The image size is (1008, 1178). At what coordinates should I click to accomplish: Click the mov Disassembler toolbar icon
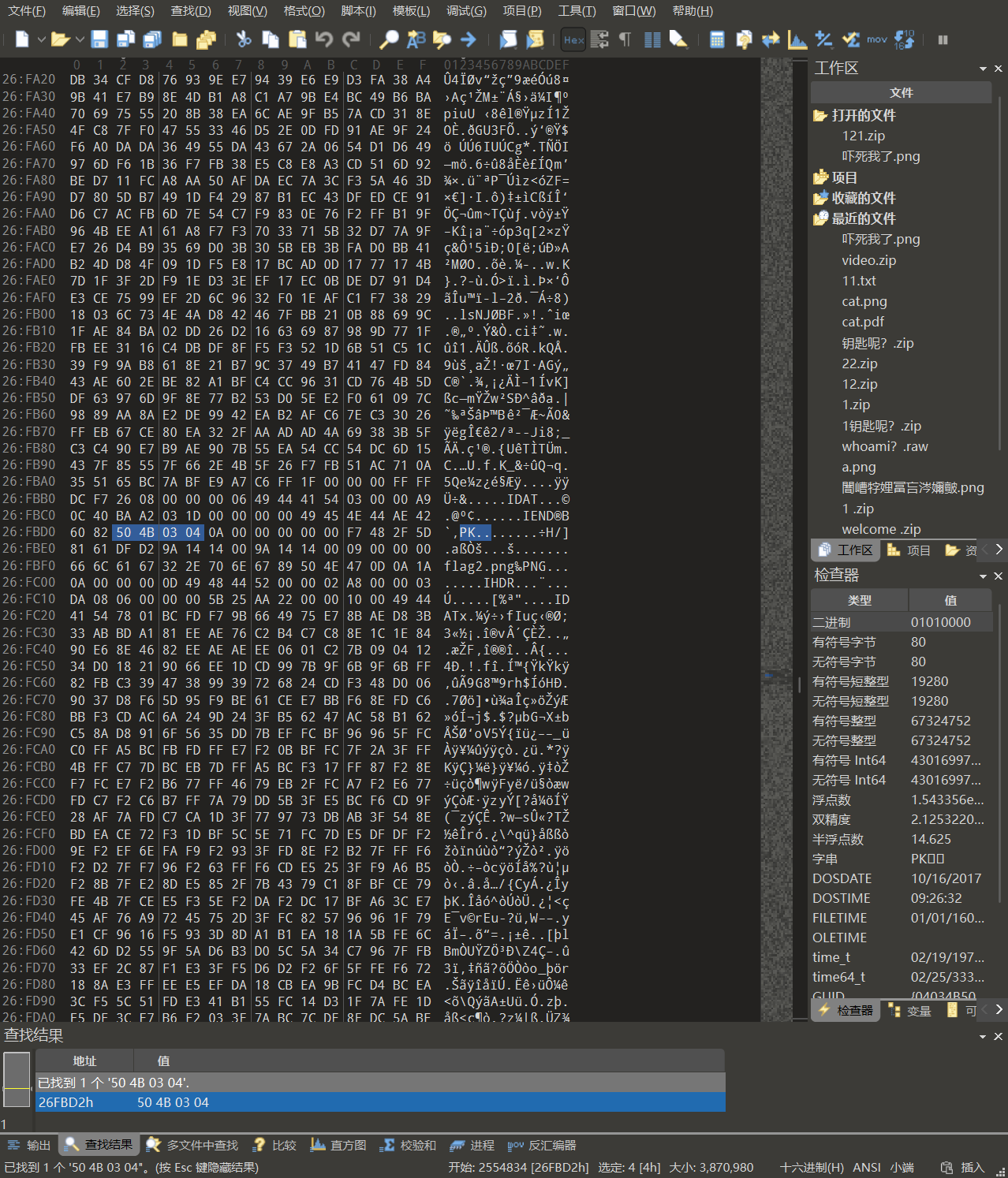point(877,39)
